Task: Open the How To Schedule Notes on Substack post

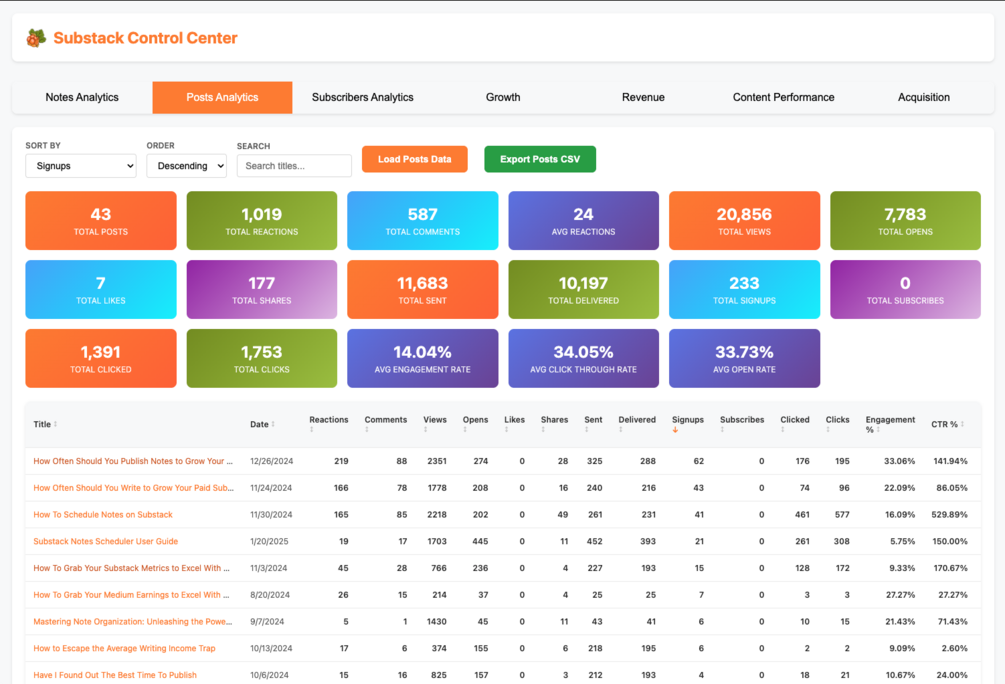Action: 103,515
